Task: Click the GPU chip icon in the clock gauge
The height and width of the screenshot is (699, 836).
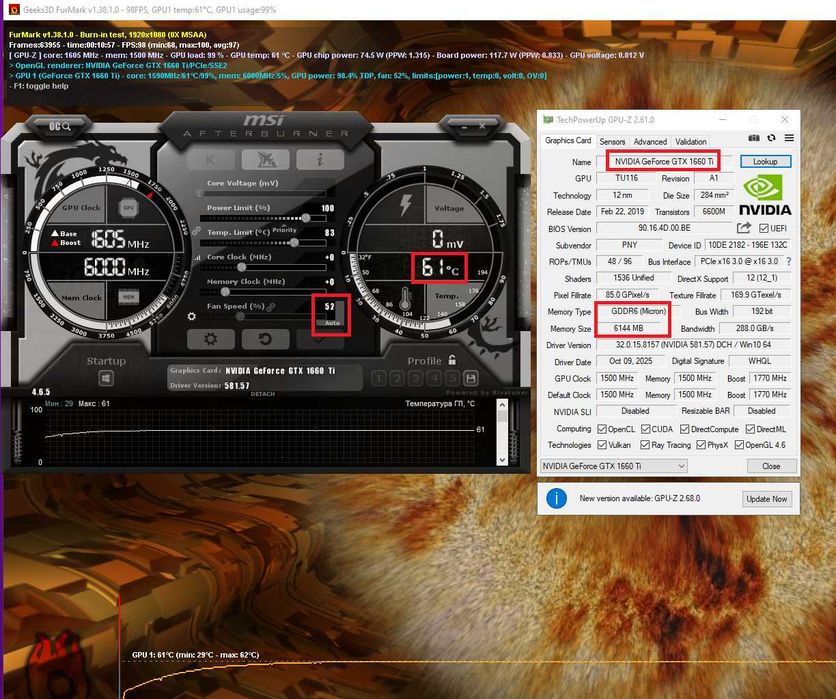Action: 128,207
